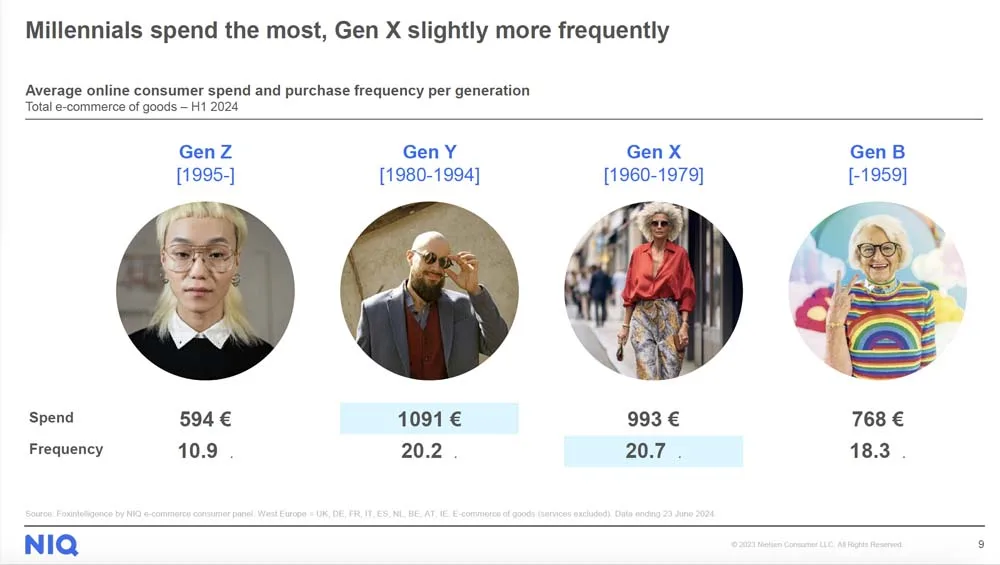The height and width of the screenshot is (565, 1000).
Task: Click the 'Spend' row label
Action: tap(51, 418)
